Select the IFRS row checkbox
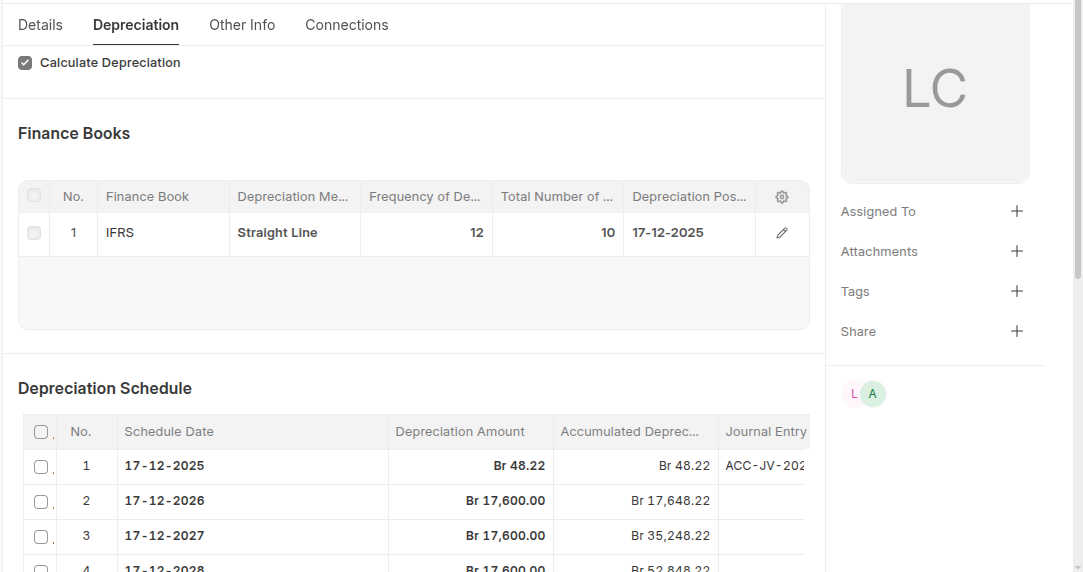Image resolution: width=1083 pixels, height=572 pixels. (34, 233)
